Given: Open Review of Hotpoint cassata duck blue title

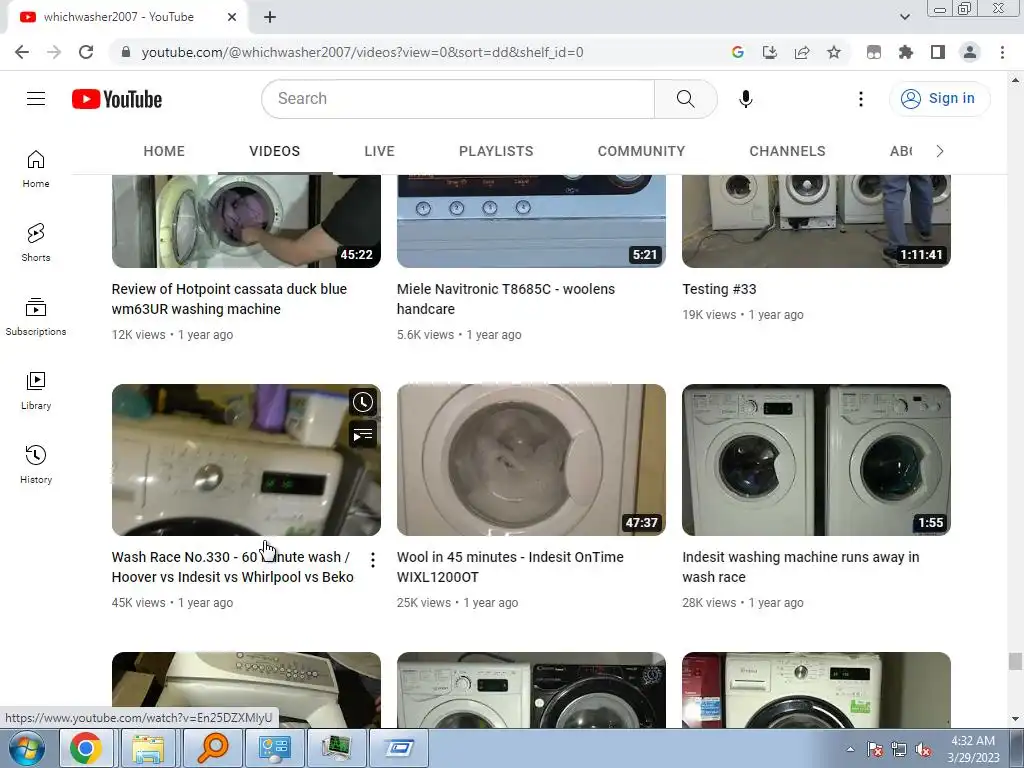Looking at the screenshot, I should pos(229,299).
